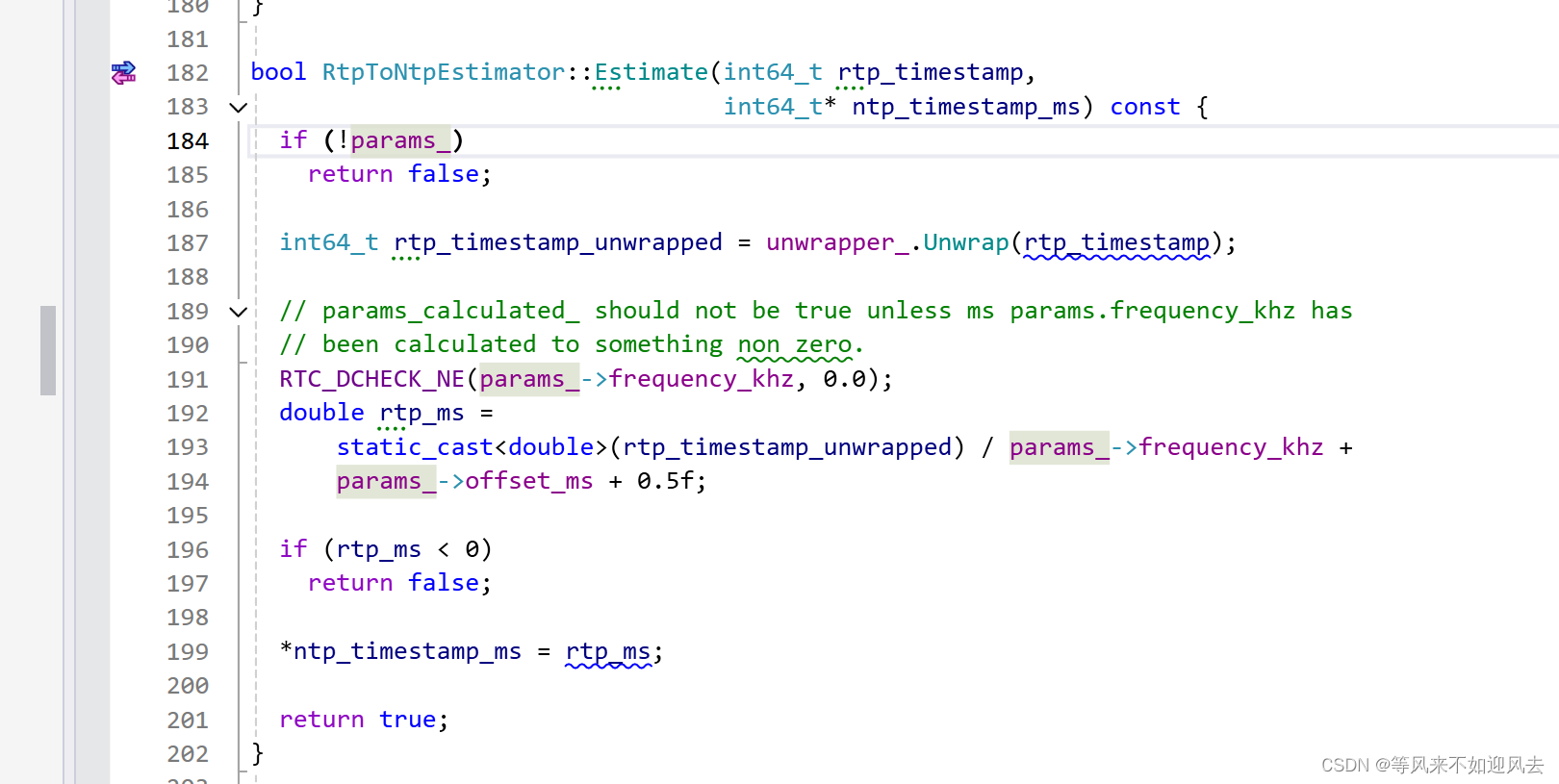Click line number 191
Viewport: 1559px width, 784px height.
click(188, 380)
